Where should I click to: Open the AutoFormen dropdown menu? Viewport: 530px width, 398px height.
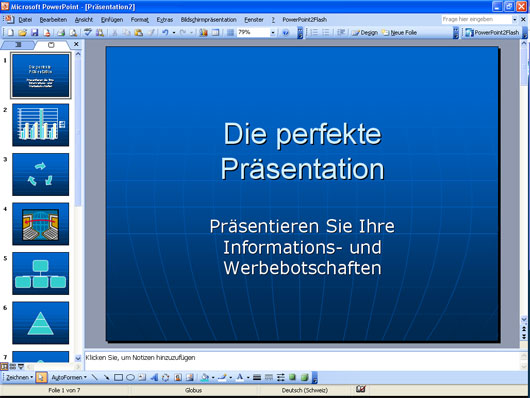pos(69,377)
